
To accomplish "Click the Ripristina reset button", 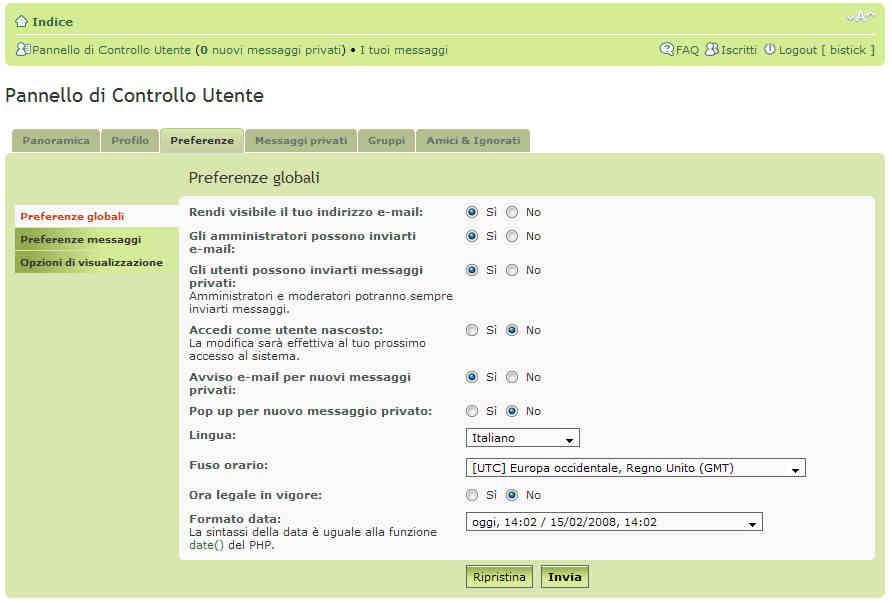I will (x=499, y=577).
